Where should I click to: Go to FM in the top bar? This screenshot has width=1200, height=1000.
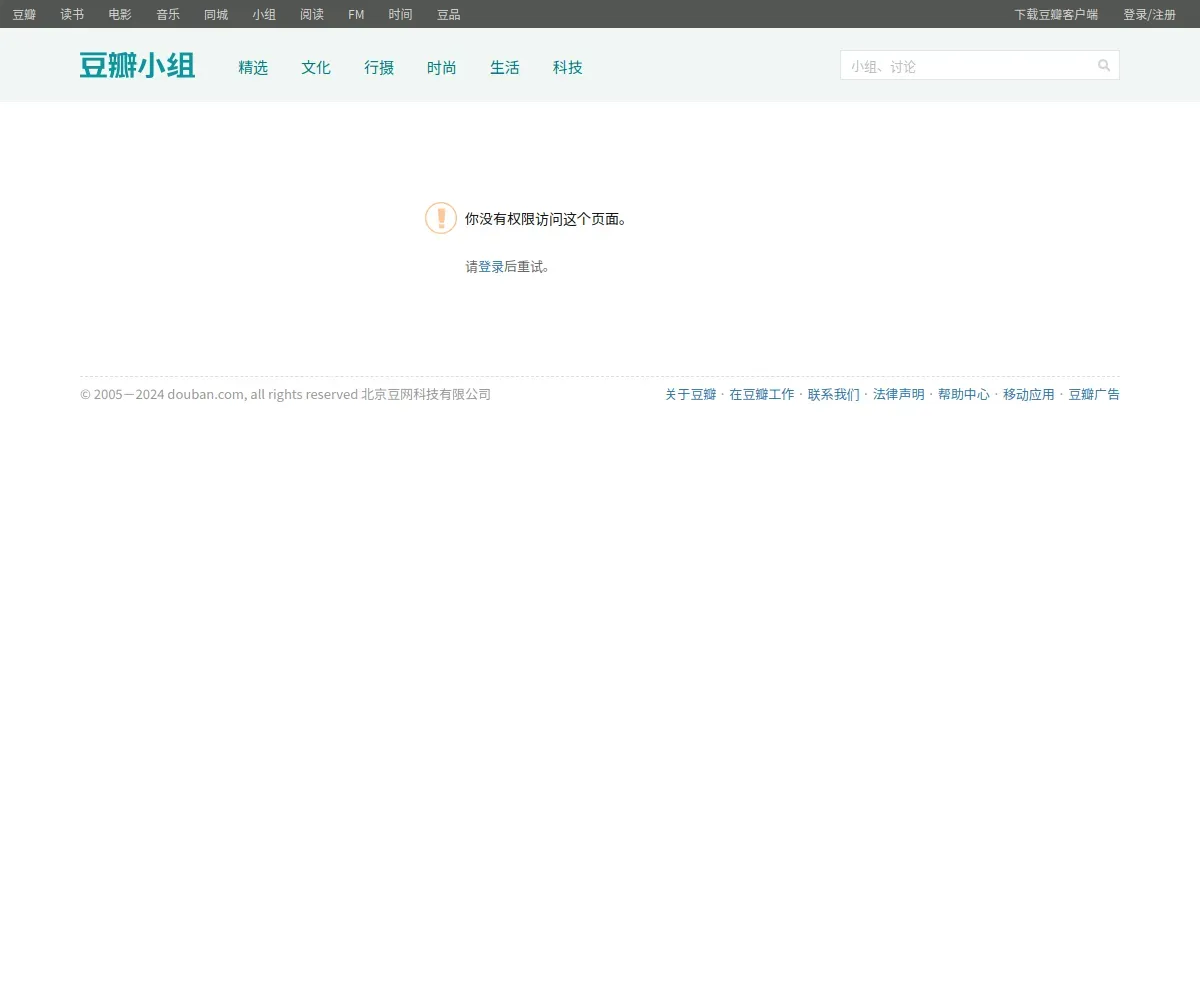pyautogui.click(x=356, y=14)
